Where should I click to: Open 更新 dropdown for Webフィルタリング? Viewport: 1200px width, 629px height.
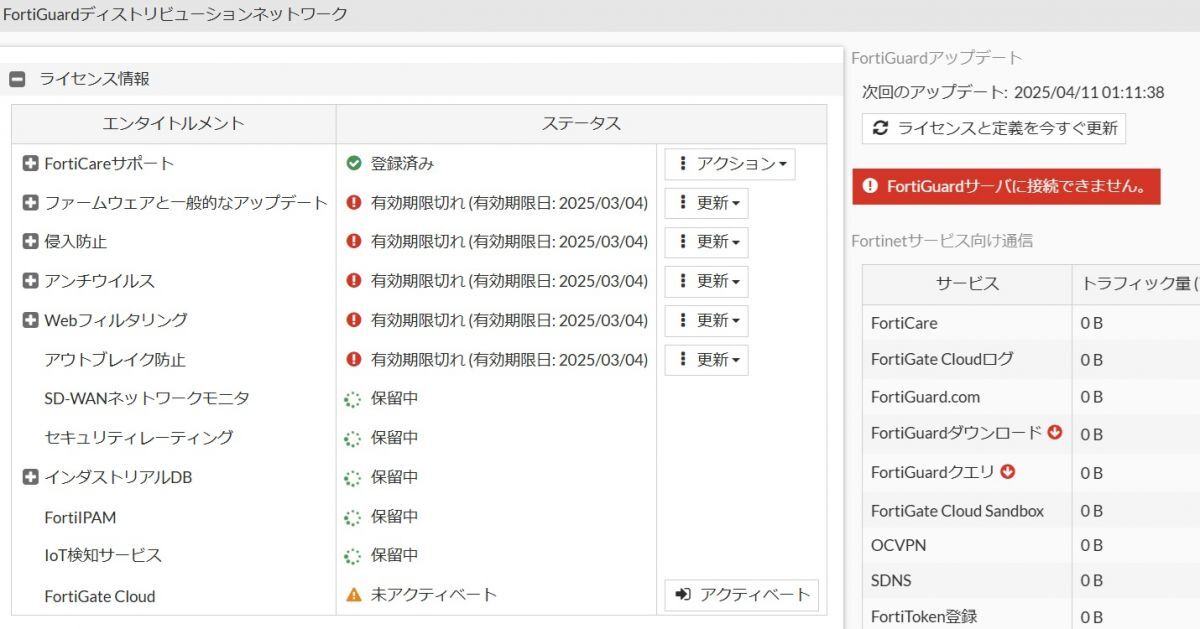pos(706,320)
